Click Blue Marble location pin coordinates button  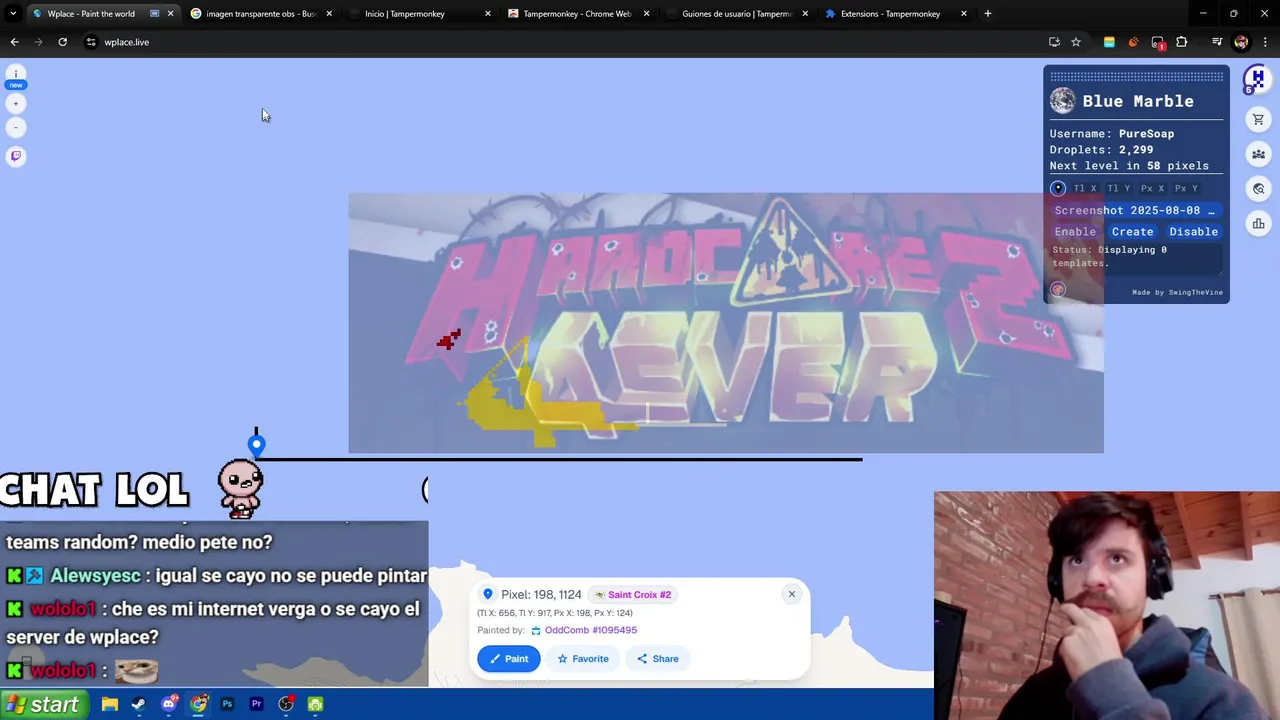[x=1058, y=188]
